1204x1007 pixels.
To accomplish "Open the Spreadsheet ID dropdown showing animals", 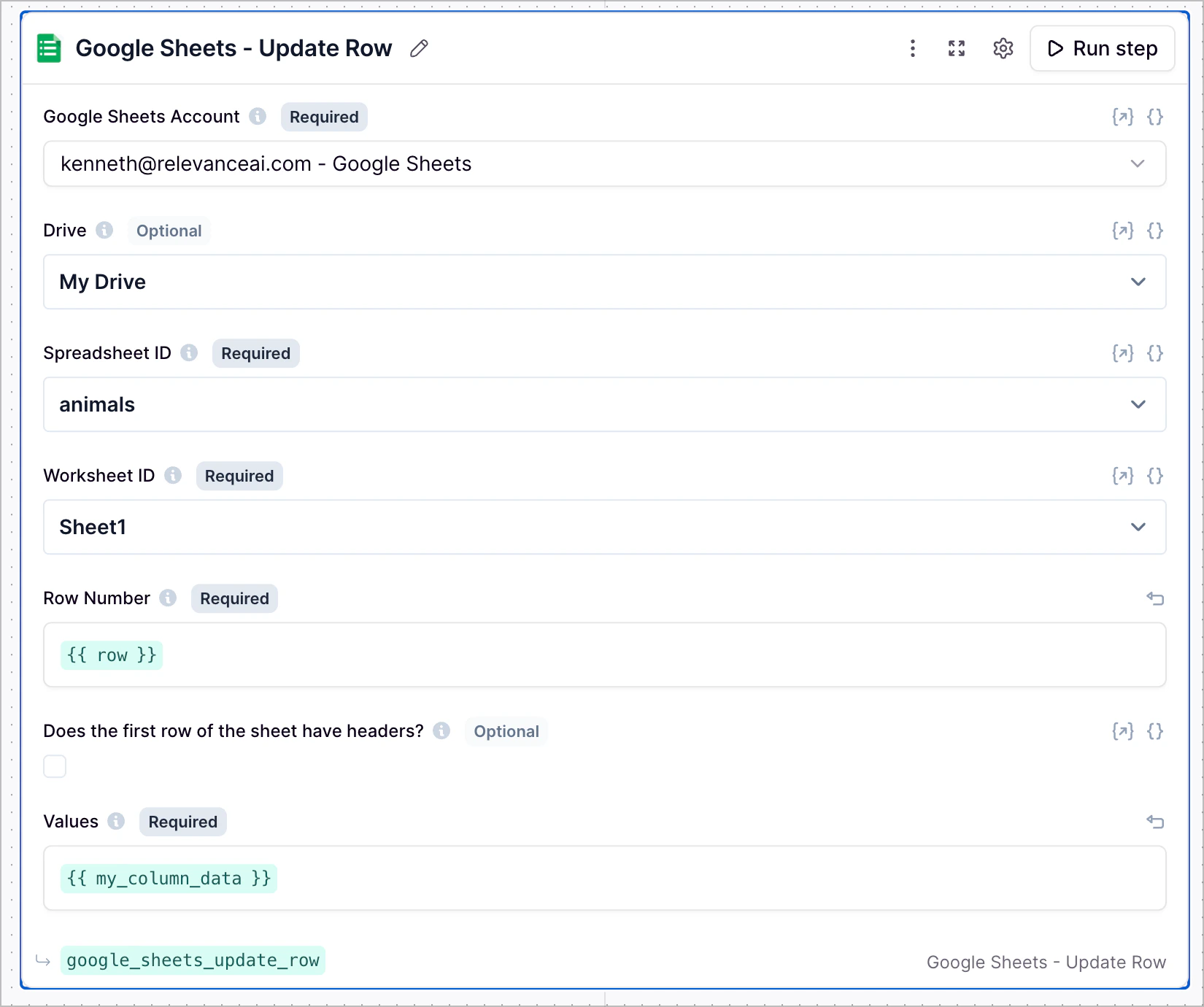I will coord(1137,404).
